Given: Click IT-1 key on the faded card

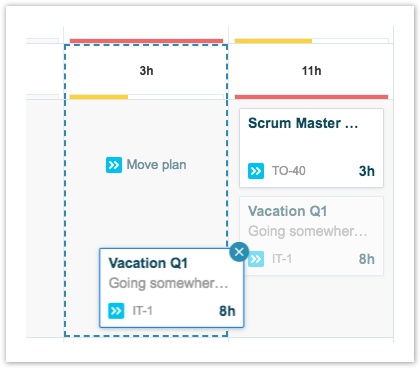Looking at the screenshot, I should [282, 259].
